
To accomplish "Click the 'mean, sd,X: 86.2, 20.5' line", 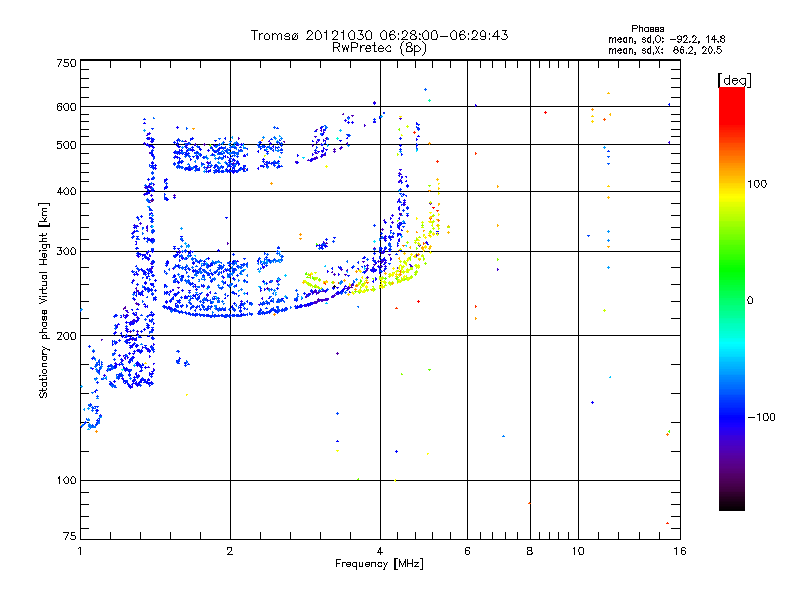I will [x=665, y=50].
